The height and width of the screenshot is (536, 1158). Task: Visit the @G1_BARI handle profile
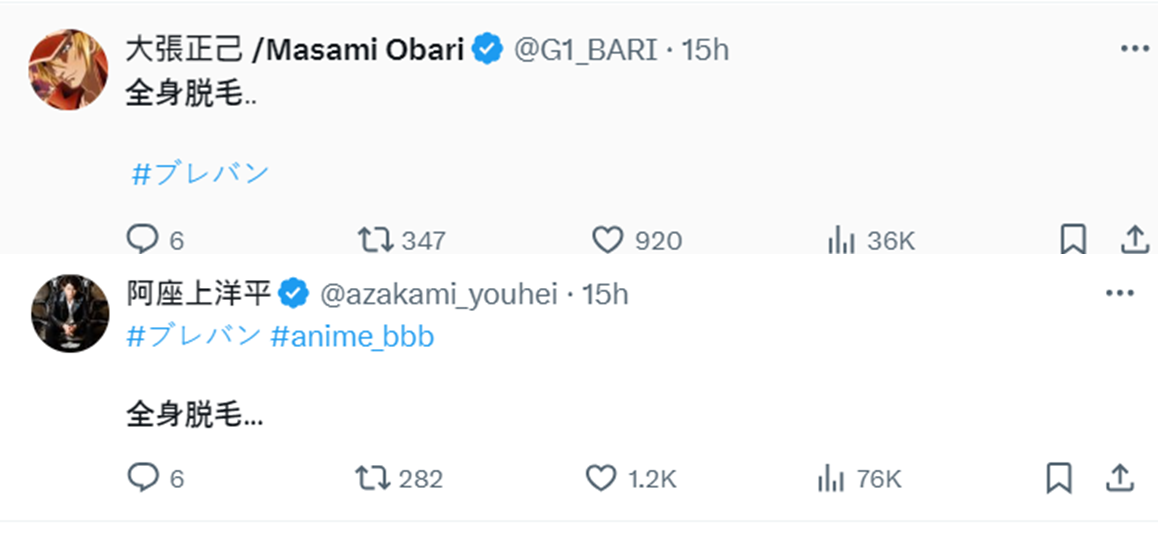pos(585,49)
